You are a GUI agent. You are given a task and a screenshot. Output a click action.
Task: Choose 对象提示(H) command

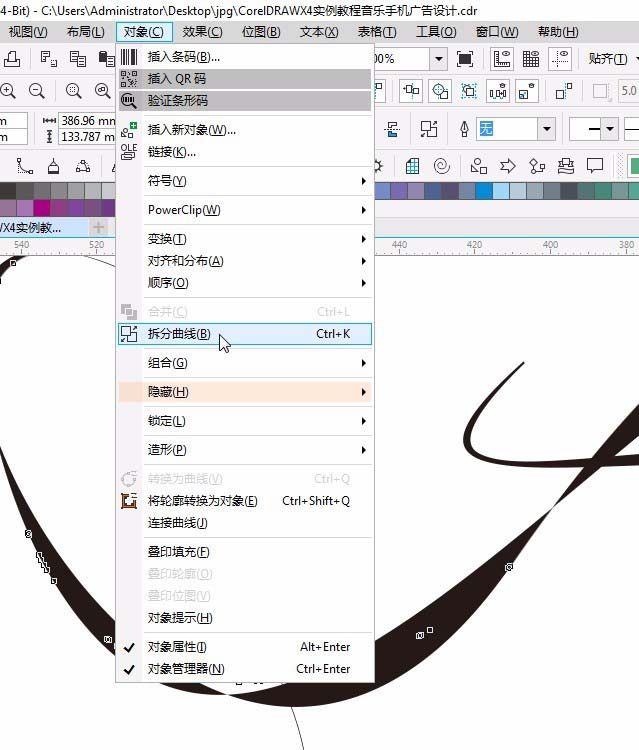(244, 618)
